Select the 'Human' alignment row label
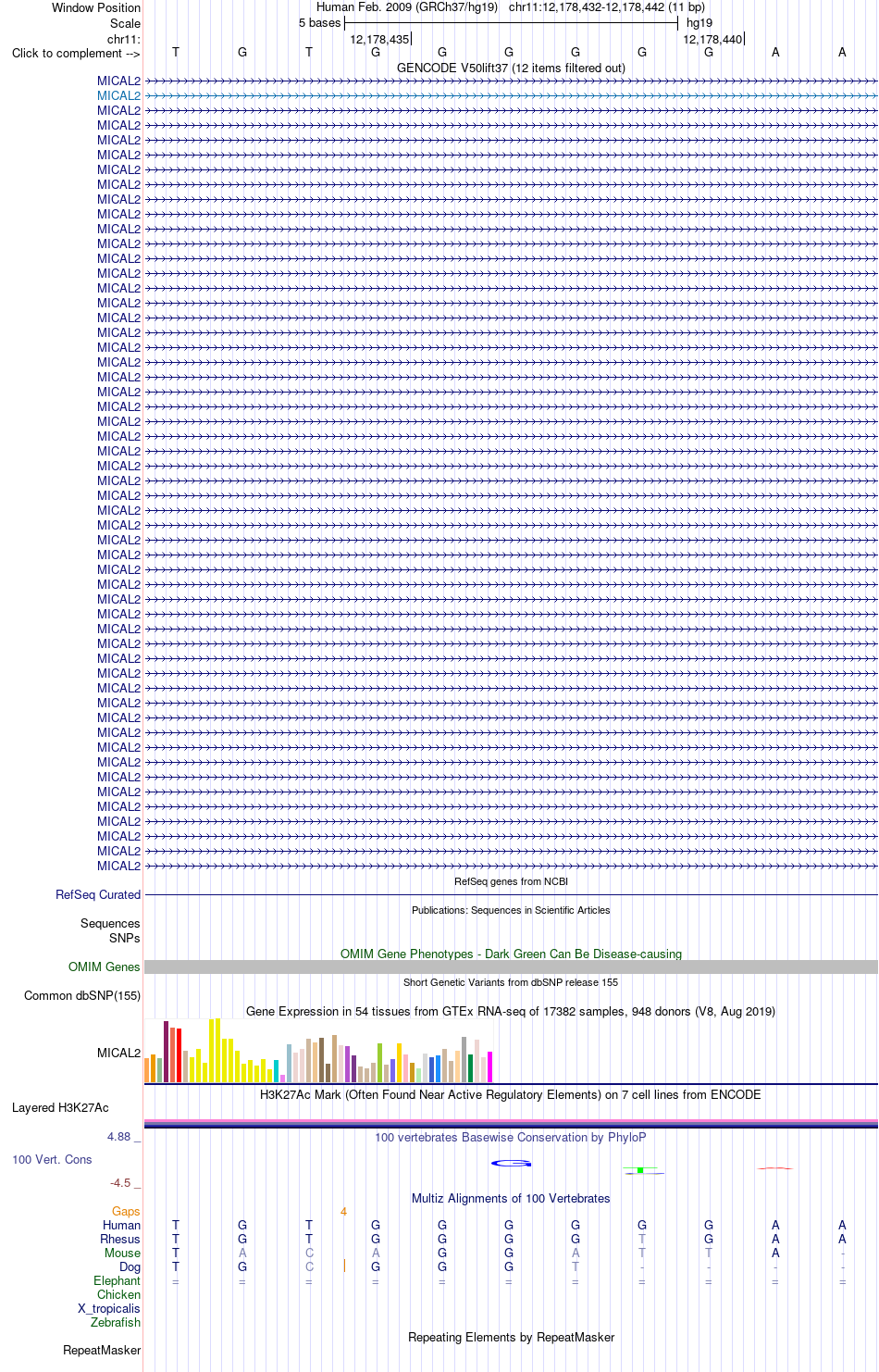Viewport: 879px width, 1372px height. [121, 1225]
